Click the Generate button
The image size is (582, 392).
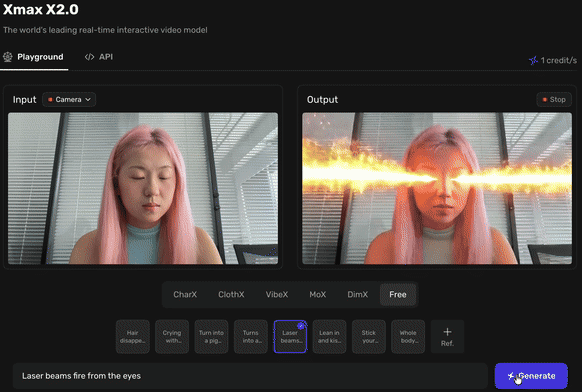point(531,376)
